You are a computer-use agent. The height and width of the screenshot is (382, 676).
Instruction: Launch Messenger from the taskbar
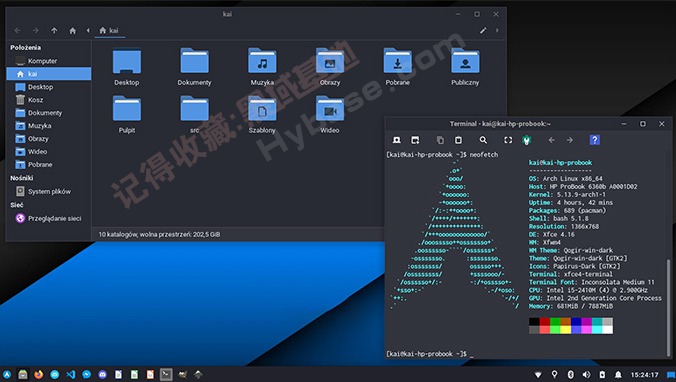[87, 374]
